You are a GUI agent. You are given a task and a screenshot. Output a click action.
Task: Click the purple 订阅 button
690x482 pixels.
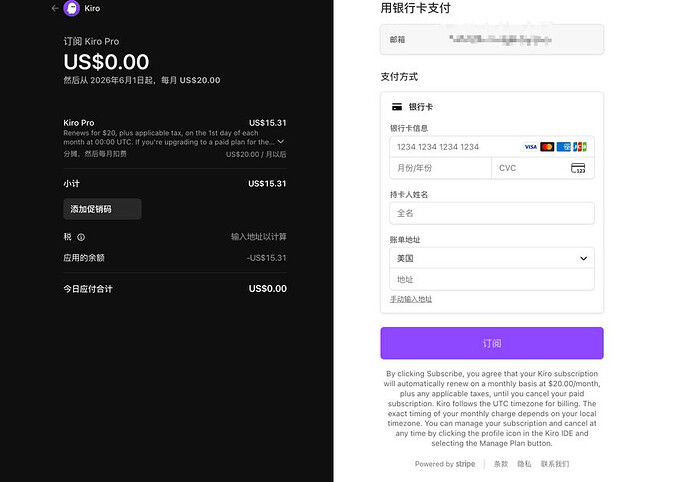pos(492,343)
